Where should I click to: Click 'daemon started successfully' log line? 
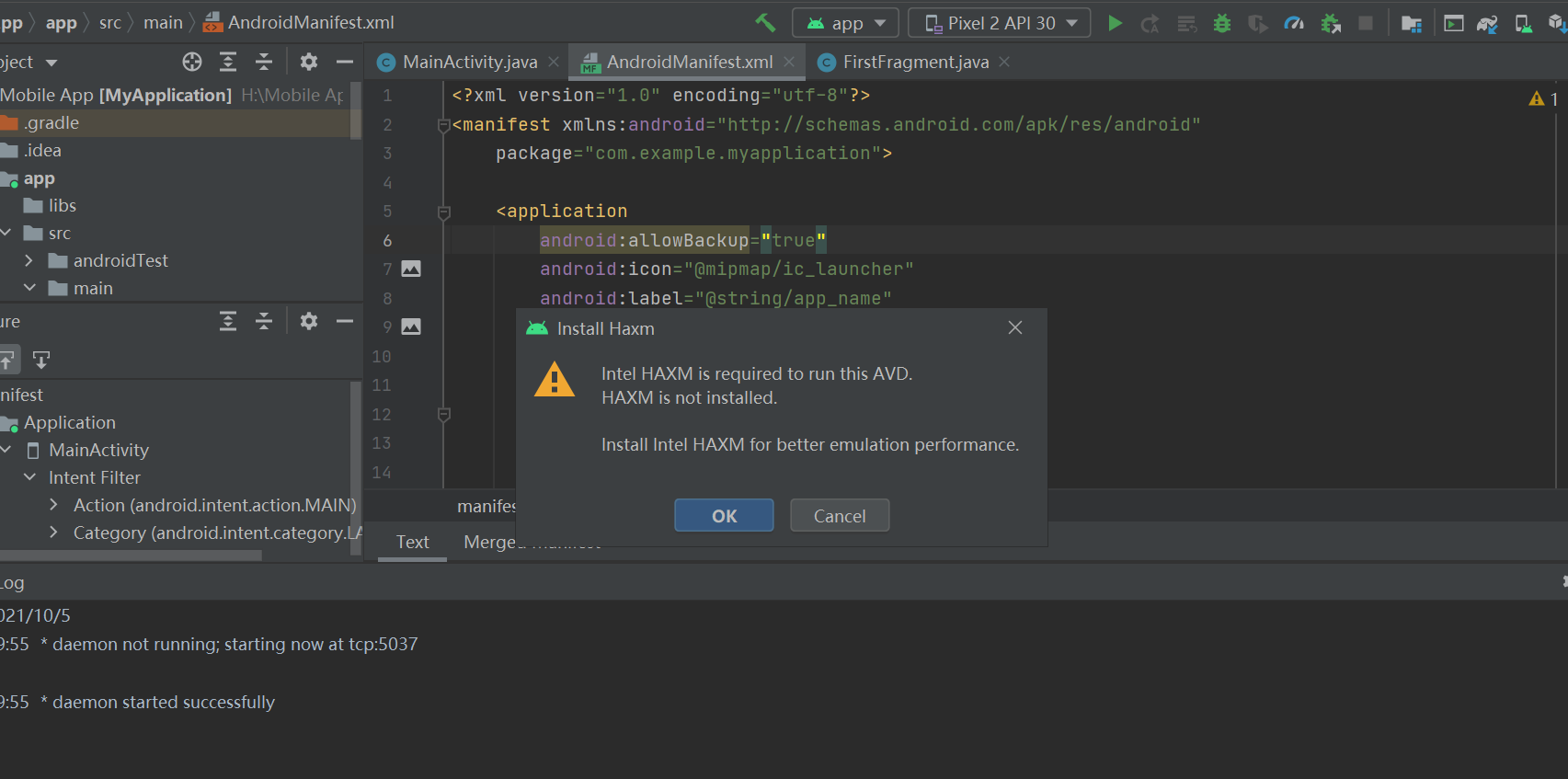[164, 702]
